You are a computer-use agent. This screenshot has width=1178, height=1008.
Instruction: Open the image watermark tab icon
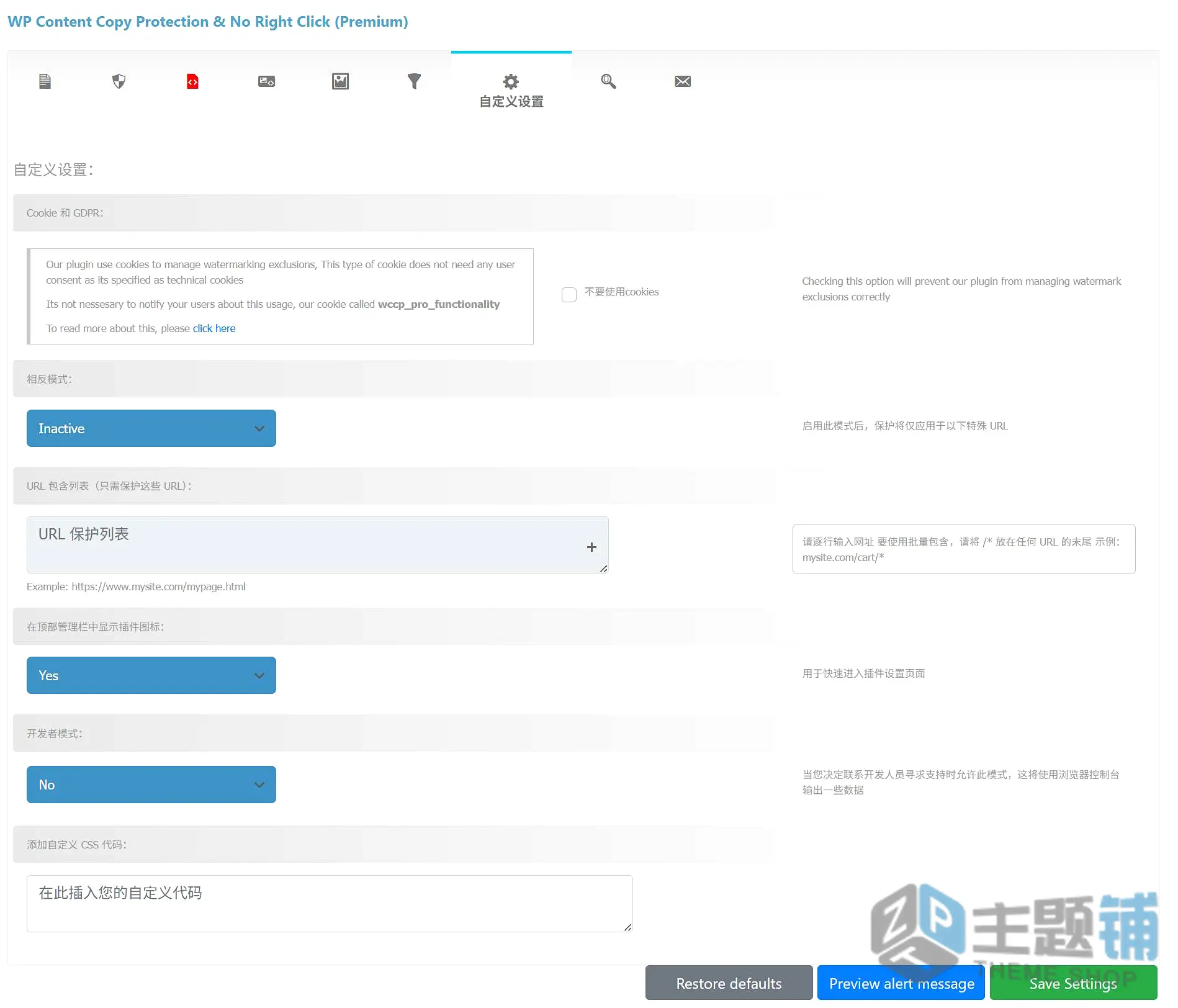pos(266,81)
